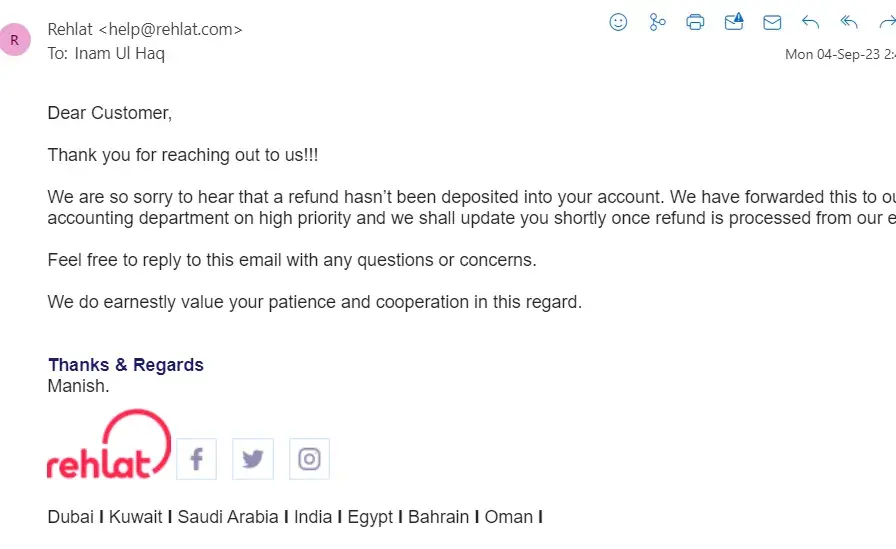
Task: Click the share branch icon in toolbar
Action: [657, 22]
